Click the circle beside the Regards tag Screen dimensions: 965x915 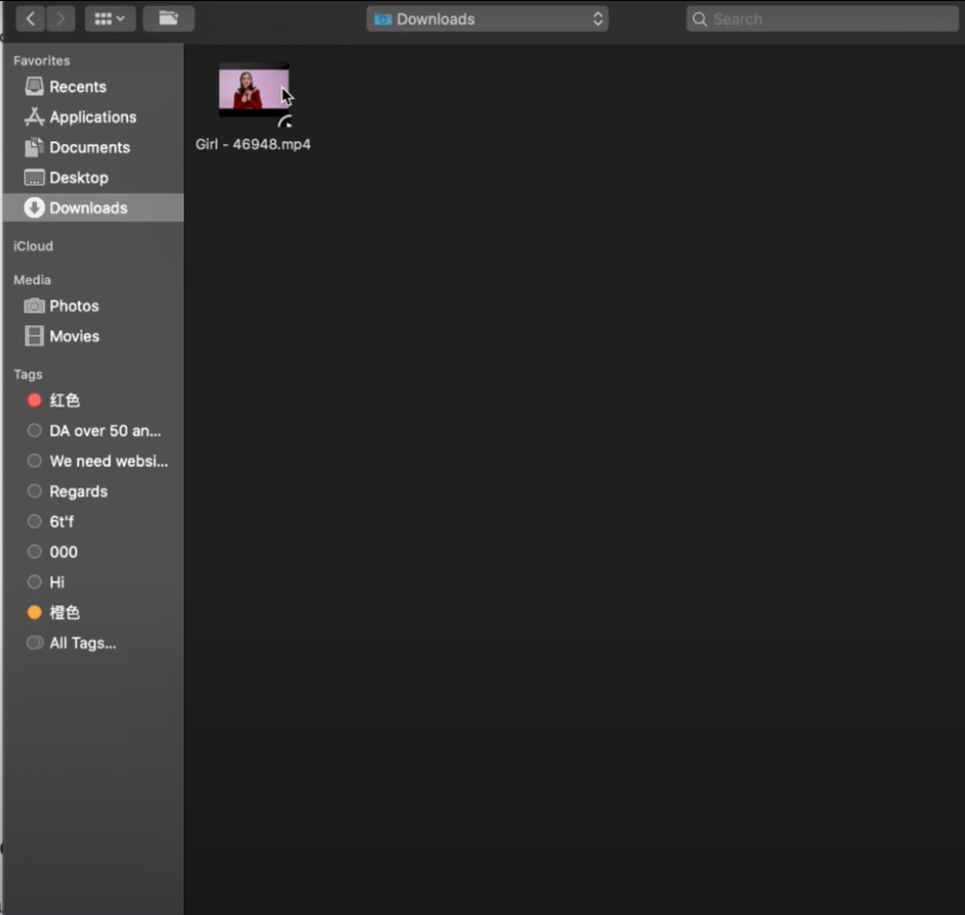[34, 491]
